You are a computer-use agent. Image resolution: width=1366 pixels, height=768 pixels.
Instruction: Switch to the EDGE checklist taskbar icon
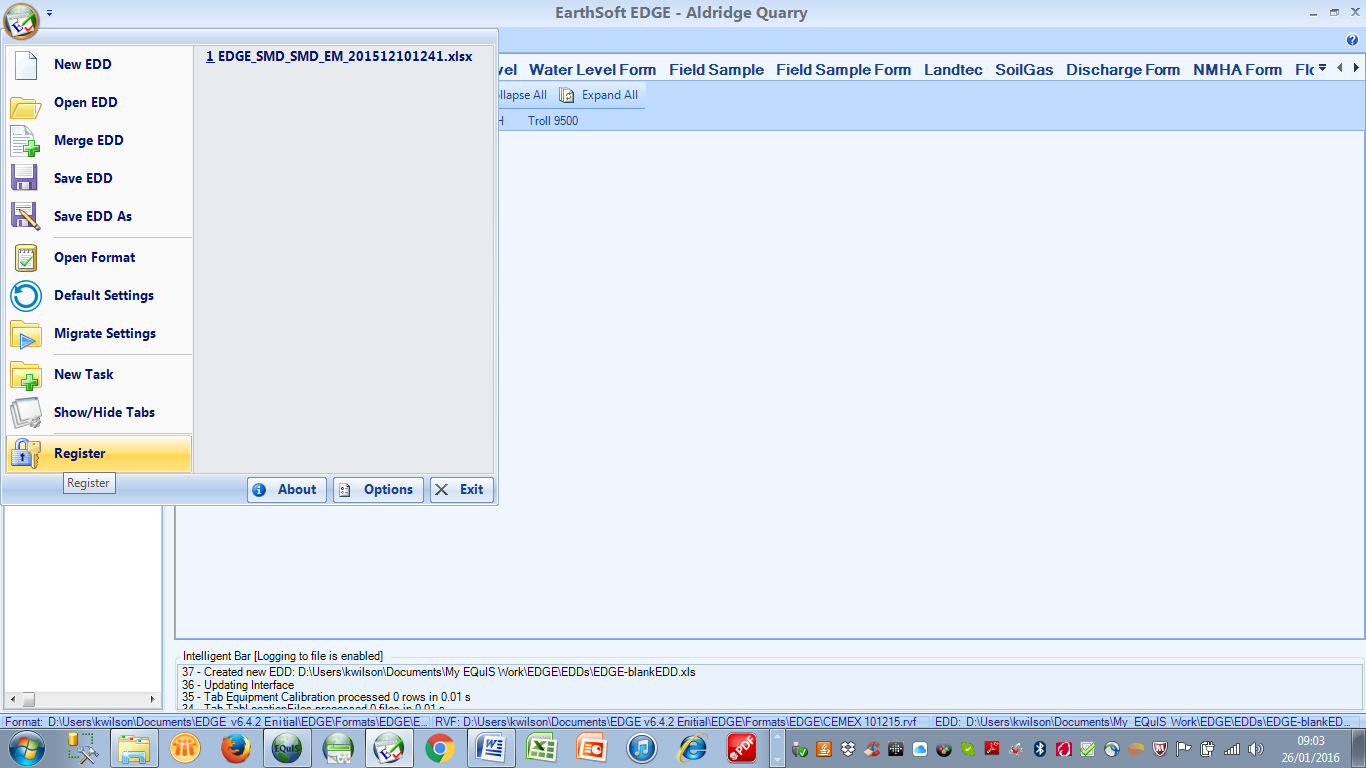click(389, 748)
